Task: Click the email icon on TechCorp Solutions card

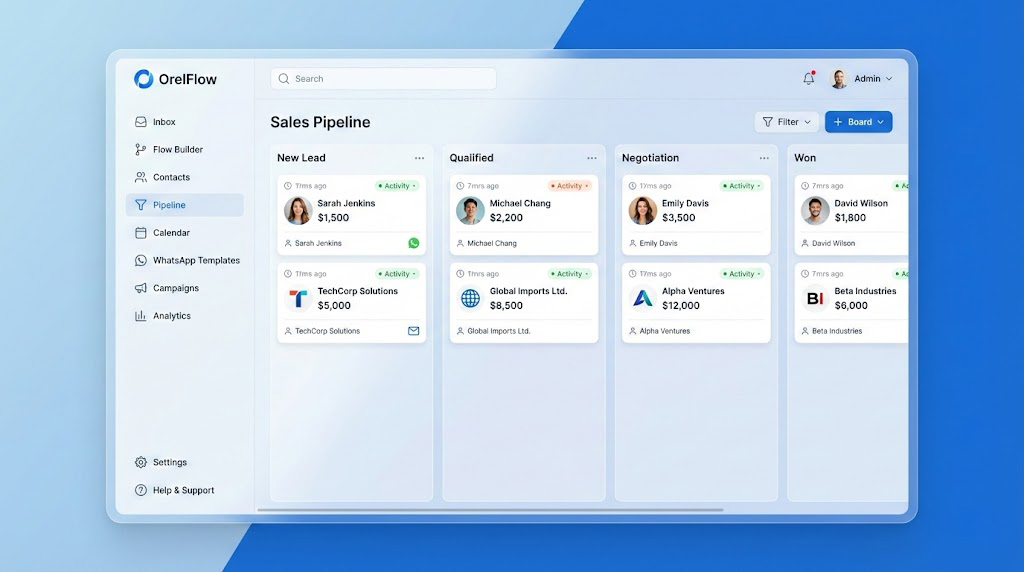Action: (x=414, y=331)
